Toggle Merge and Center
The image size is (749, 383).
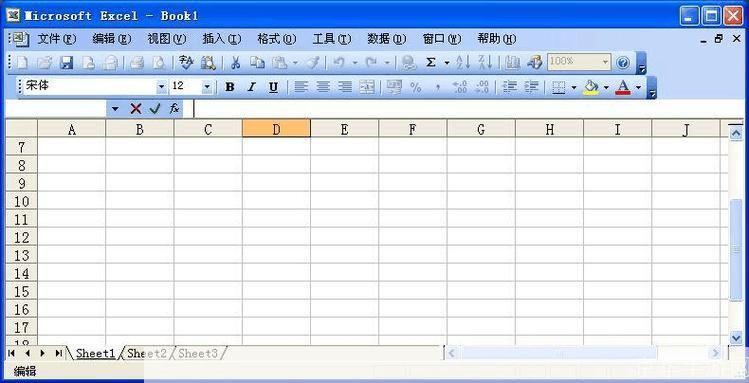tap(367, 87)
